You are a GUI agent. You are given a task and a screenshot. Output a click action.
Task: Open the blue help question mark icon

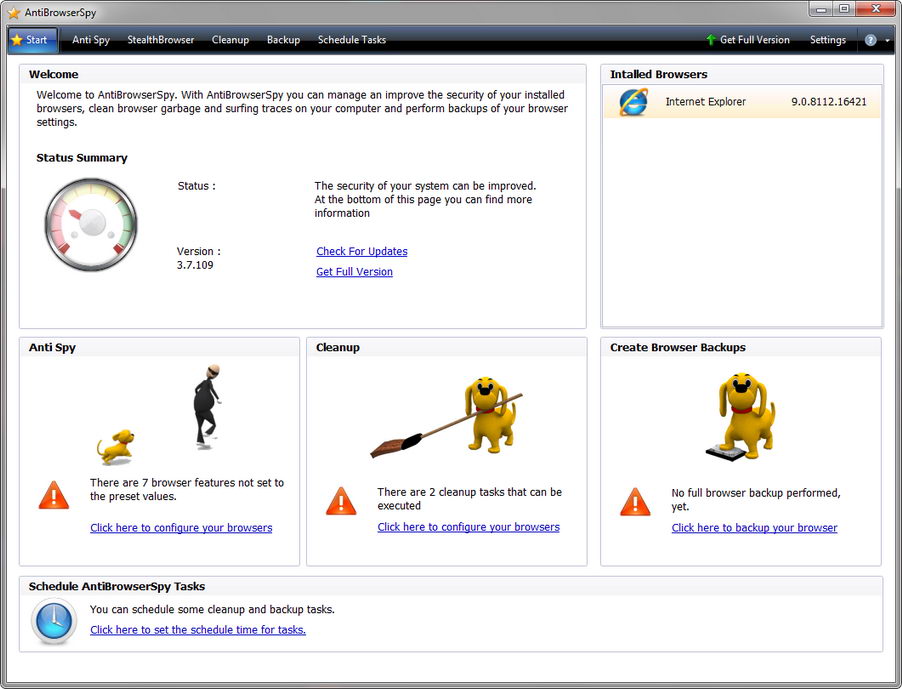click(x=870, y=40)
